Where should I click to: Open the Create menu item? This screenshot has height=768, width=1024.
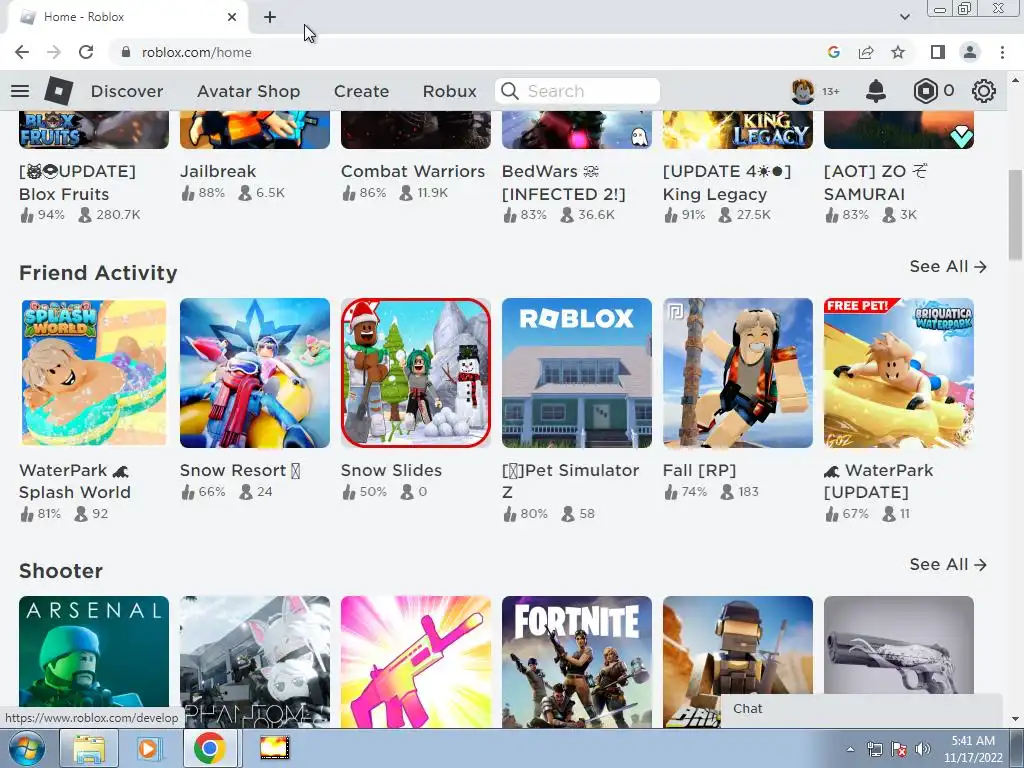tap(361, 91)
